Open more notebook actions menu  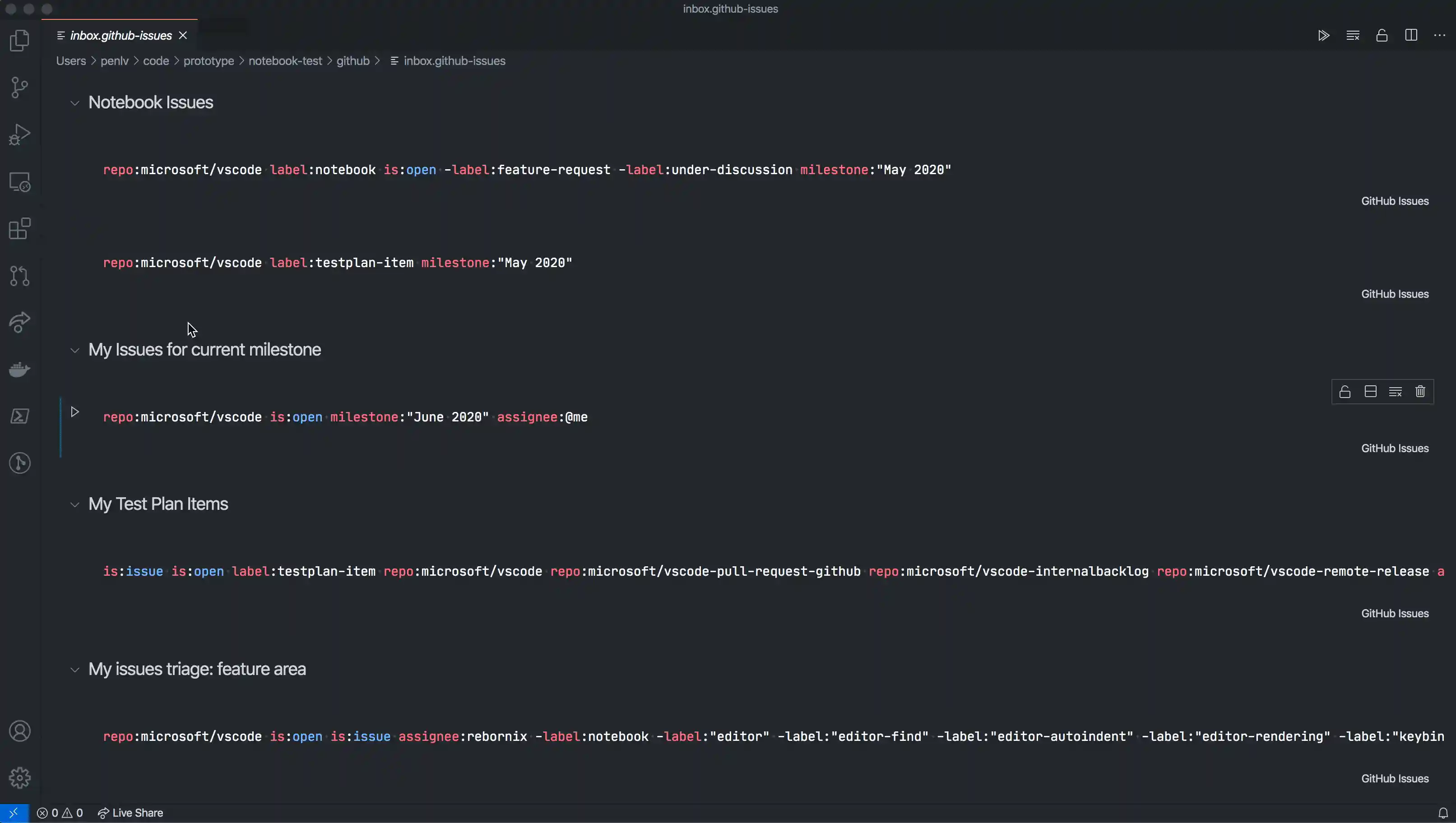[x=1440, y=35]
